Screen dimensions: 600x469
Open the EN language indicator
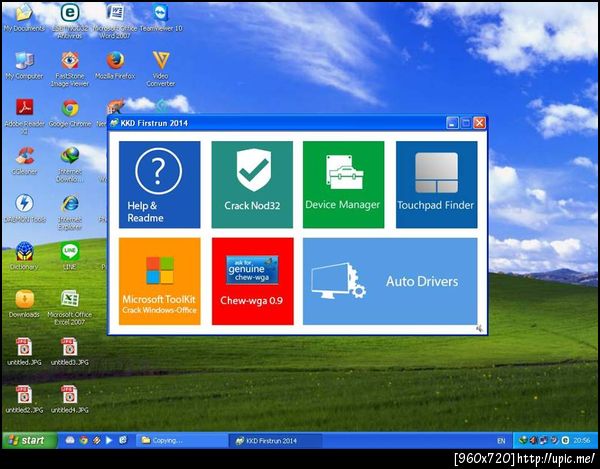point(501,441)
